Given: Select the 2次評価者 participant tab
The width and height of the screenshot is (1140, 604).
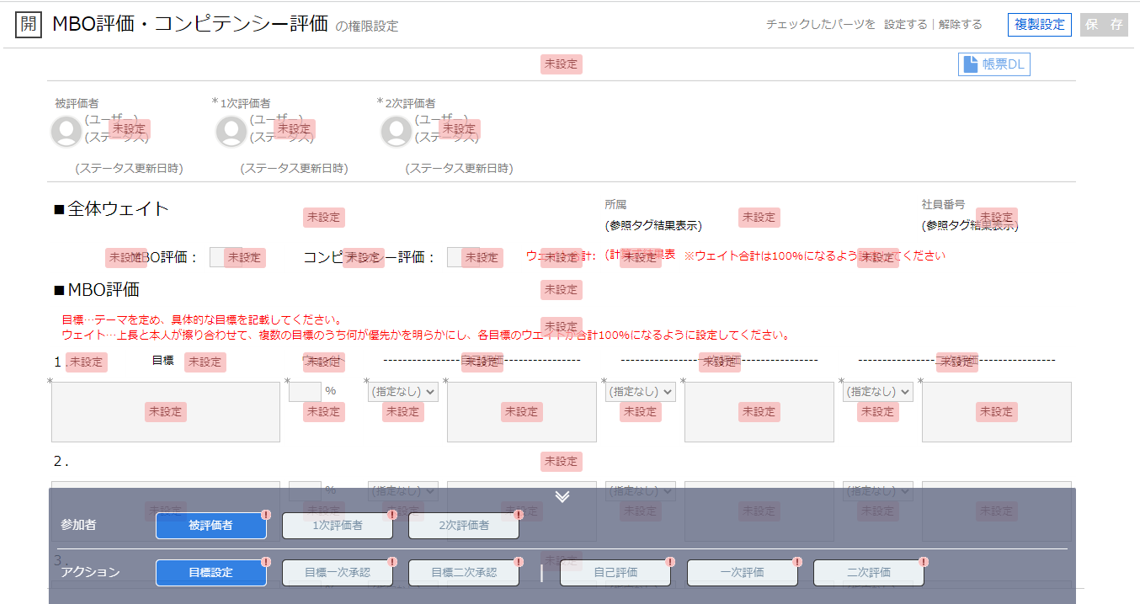Looking at the screenshot, I should 463,526.
